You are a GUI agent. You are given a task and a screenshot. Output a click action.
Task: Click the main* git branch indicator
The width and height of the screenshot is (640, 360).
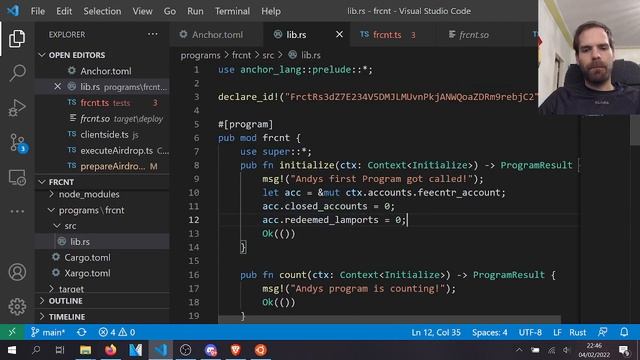click(x=48, y=332)
